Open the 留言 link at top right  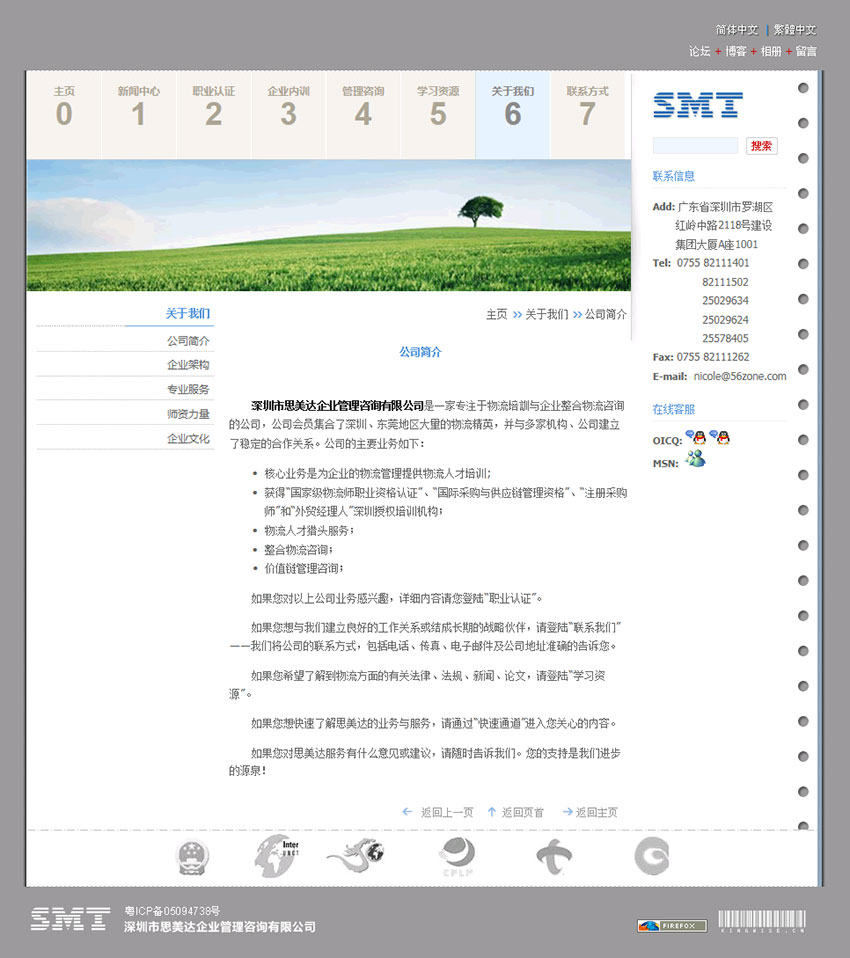806,51
